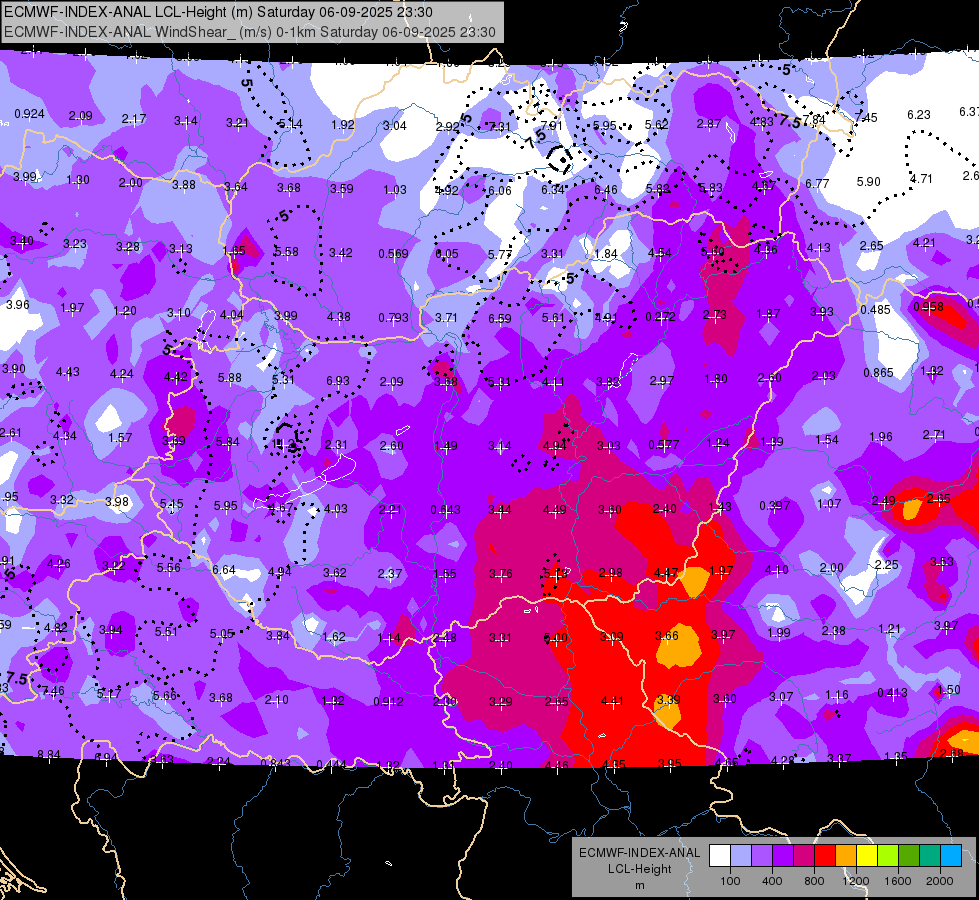Click the 6.23 wind shear value
The image size is (979, 900).
pyautogui.click(x=918, y=114)
